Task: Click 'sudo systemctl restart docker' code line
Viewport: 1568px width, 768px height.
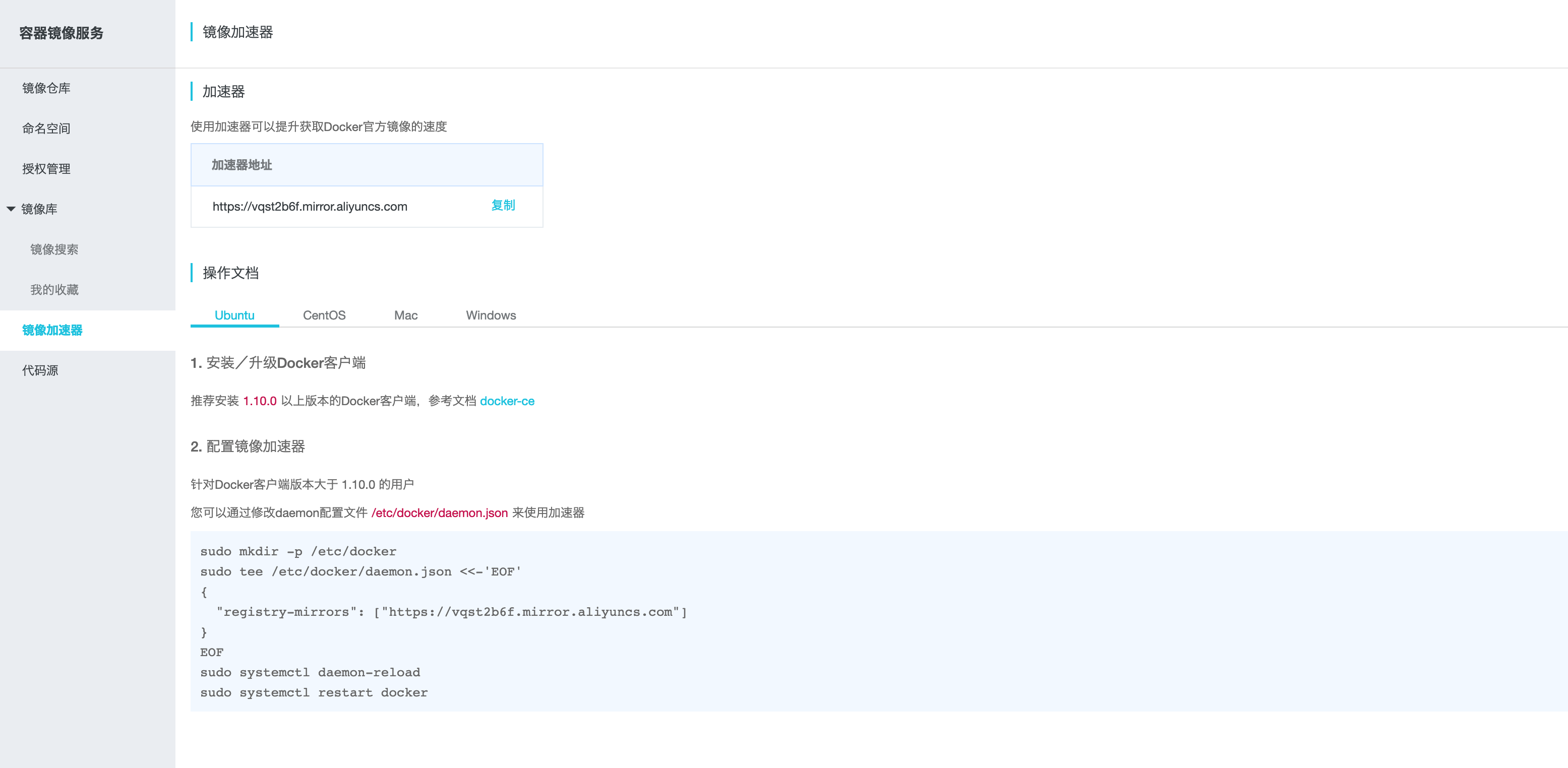Action: tap(314, 692)
